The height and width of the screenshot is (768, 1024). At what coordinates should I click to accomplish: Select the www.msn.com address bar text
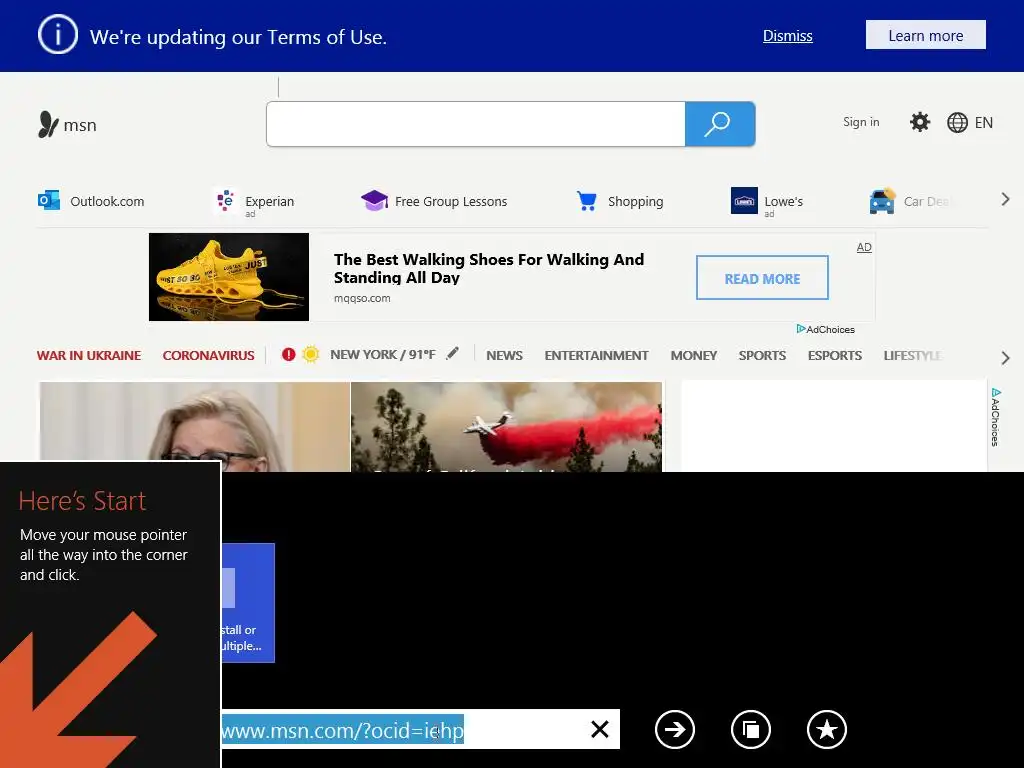coord(342,729)
